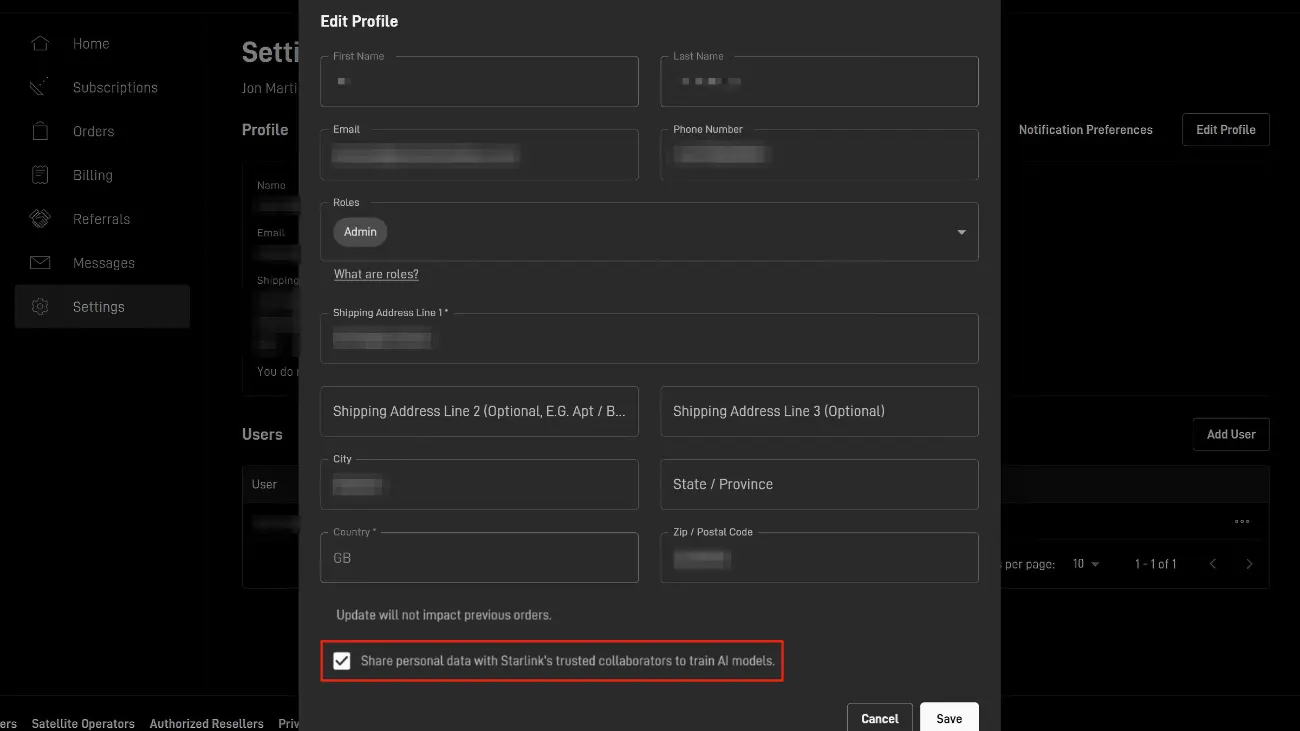The image size is (1300, 731).
Task: Select the Billing receipt icon
Action: pos(40,175)
